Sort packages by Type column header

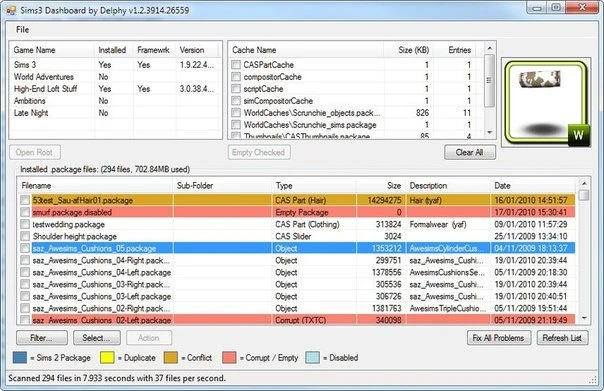[314, 186]
